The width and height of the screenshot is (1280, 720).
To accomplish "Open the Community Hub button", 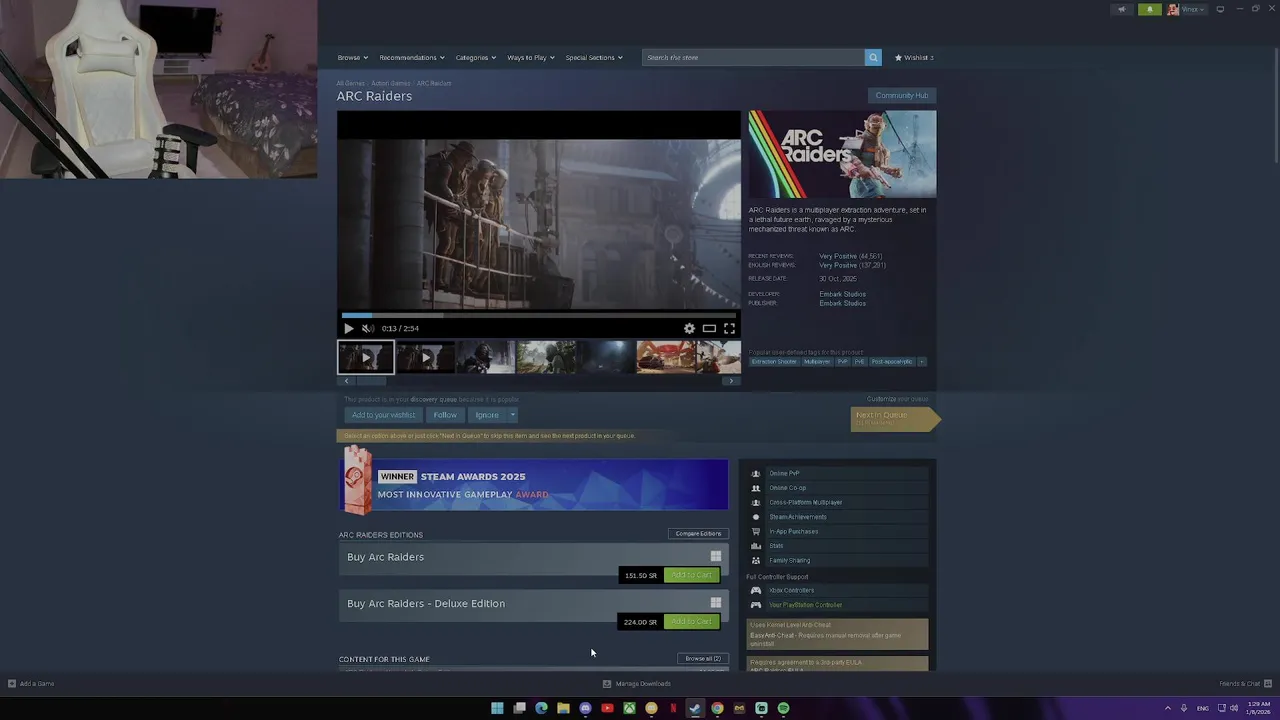I will pyautogui.click(x=901, y=95).
